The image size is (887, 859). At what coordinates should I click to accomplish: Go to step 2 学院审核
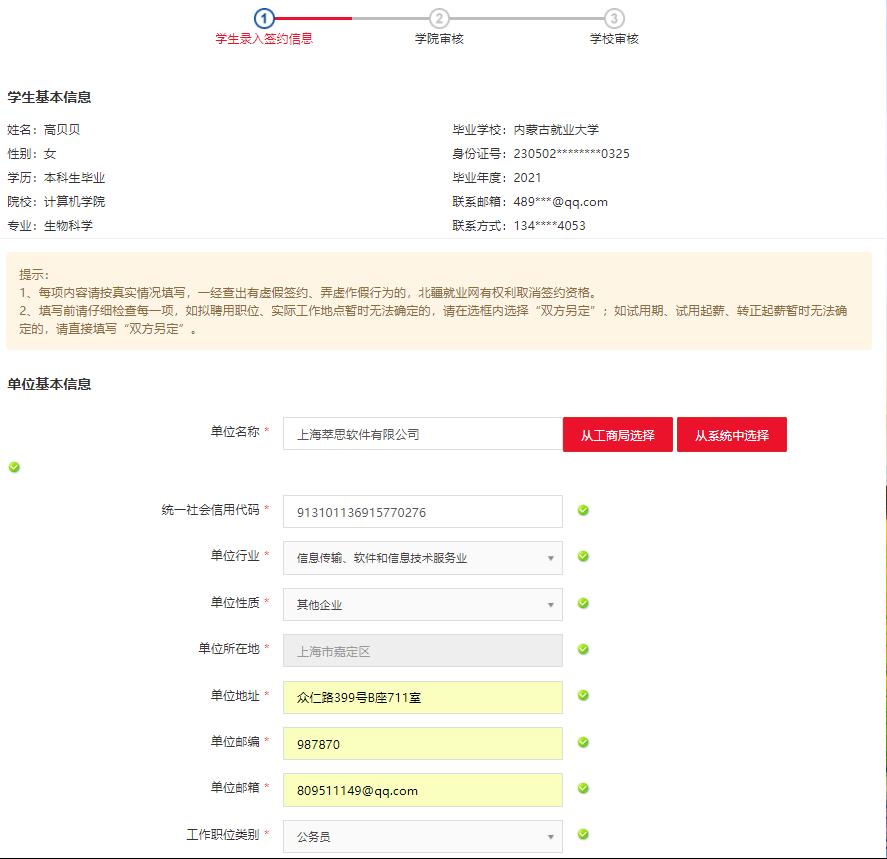[x=439, y=19]
